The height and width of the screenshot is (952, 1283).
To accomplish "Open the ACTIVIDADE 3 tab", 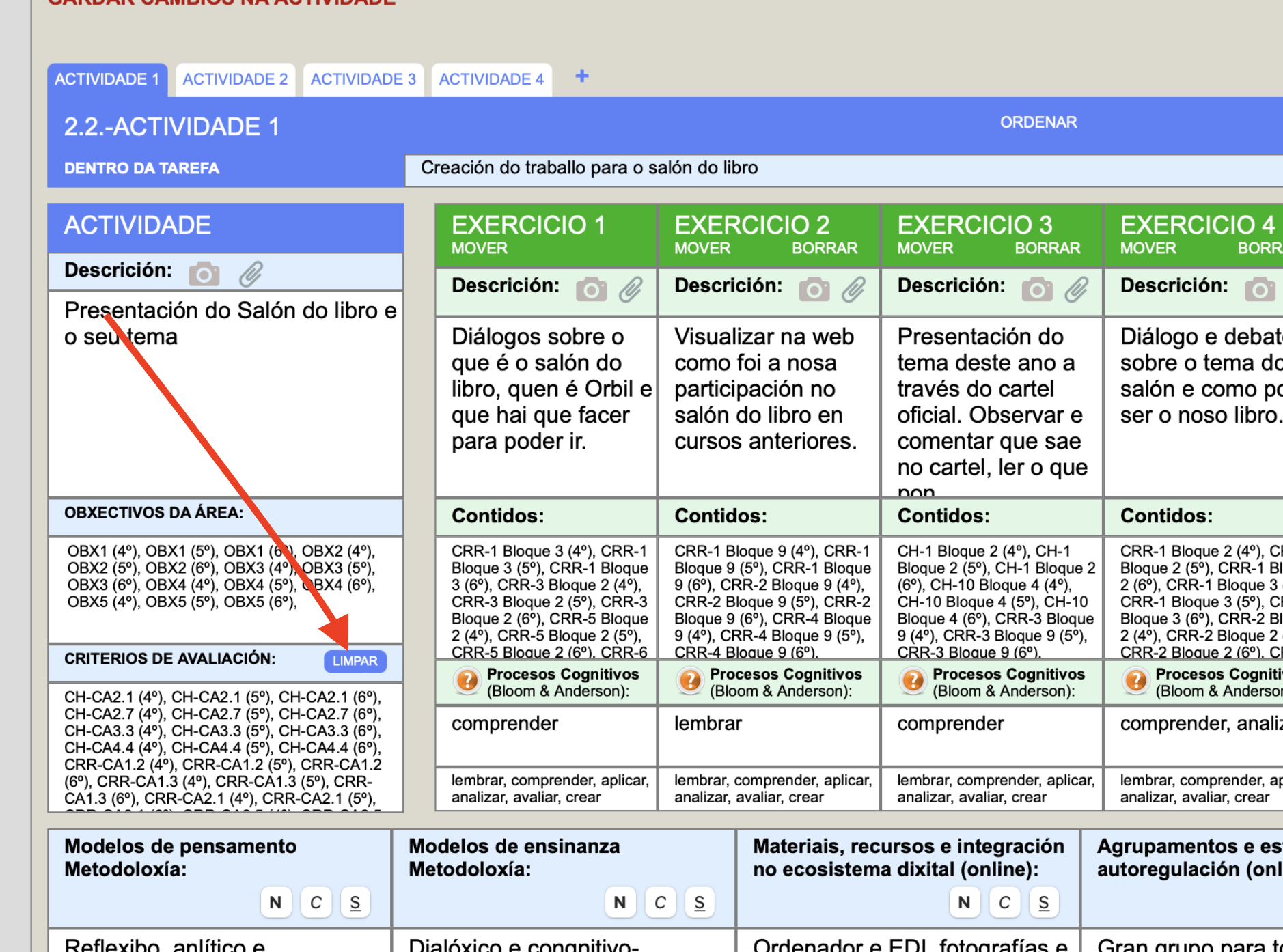I will [363, 80].
